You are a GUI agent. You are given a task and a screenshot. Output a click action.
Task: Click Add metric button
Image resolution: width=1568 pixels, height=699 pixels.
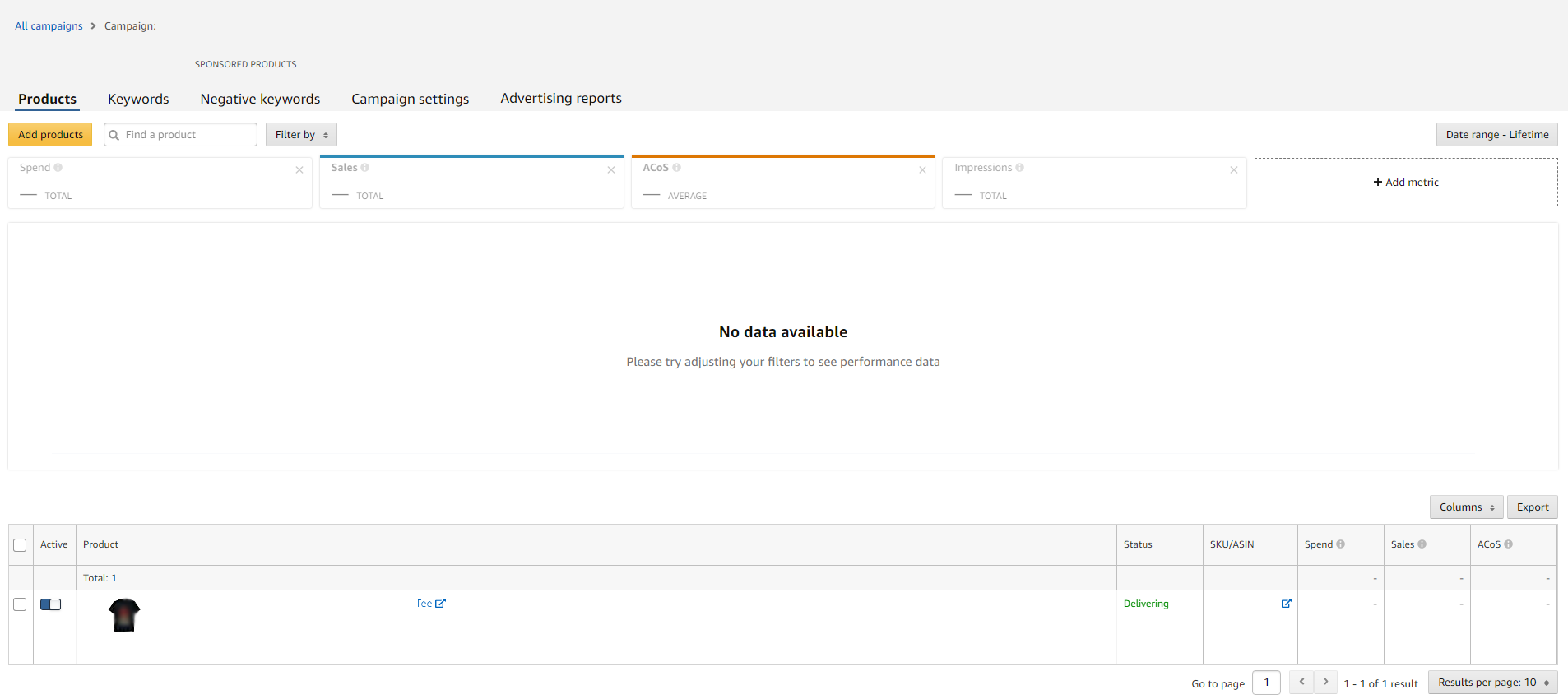pos(1406,183)
